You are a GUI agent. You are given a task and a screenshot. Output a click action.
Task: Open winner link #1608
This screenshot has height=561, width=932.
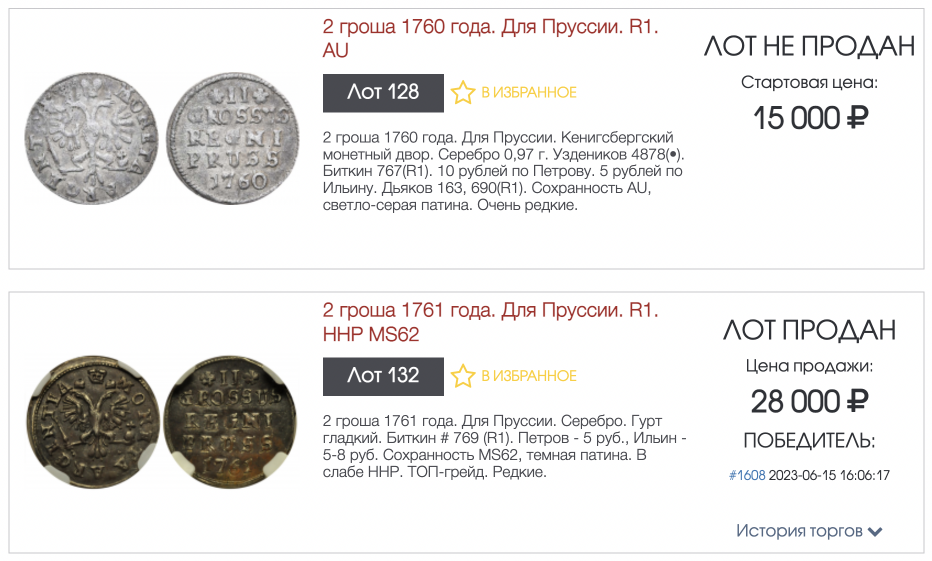click(747, 475)
